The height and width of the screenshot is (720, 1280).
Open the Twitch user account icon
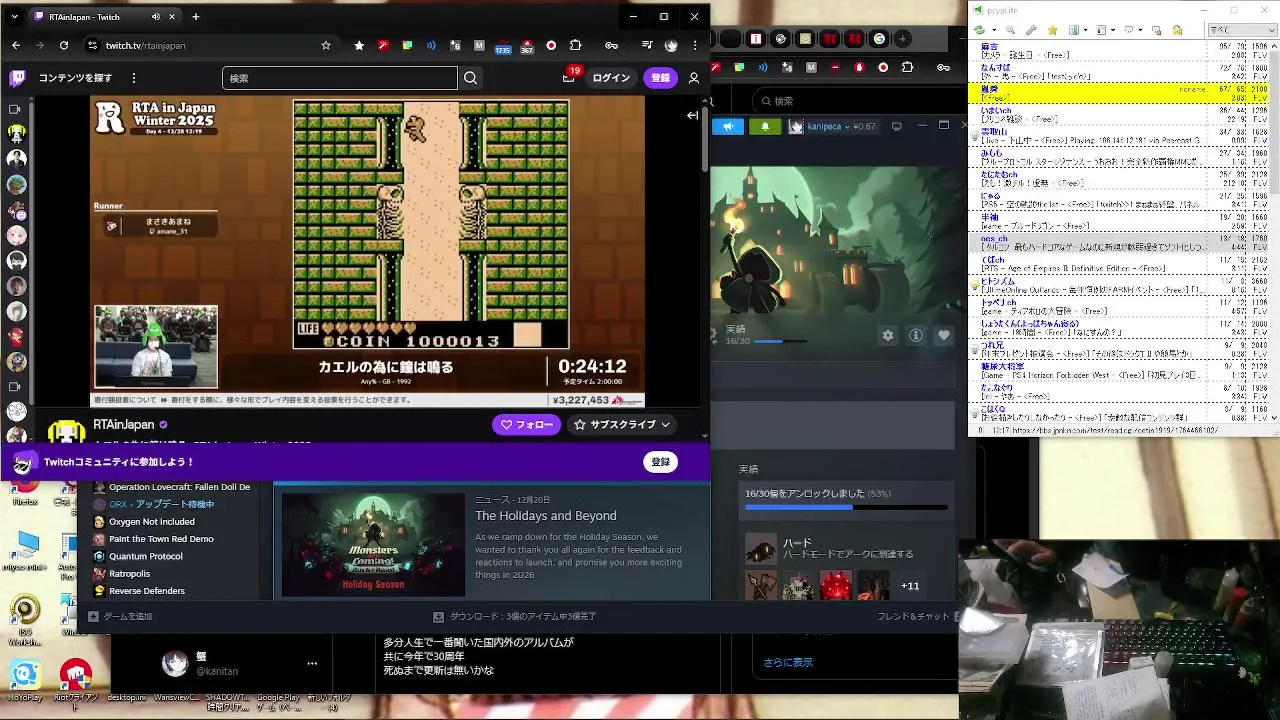pyautogui.click(x=694, y=78)
